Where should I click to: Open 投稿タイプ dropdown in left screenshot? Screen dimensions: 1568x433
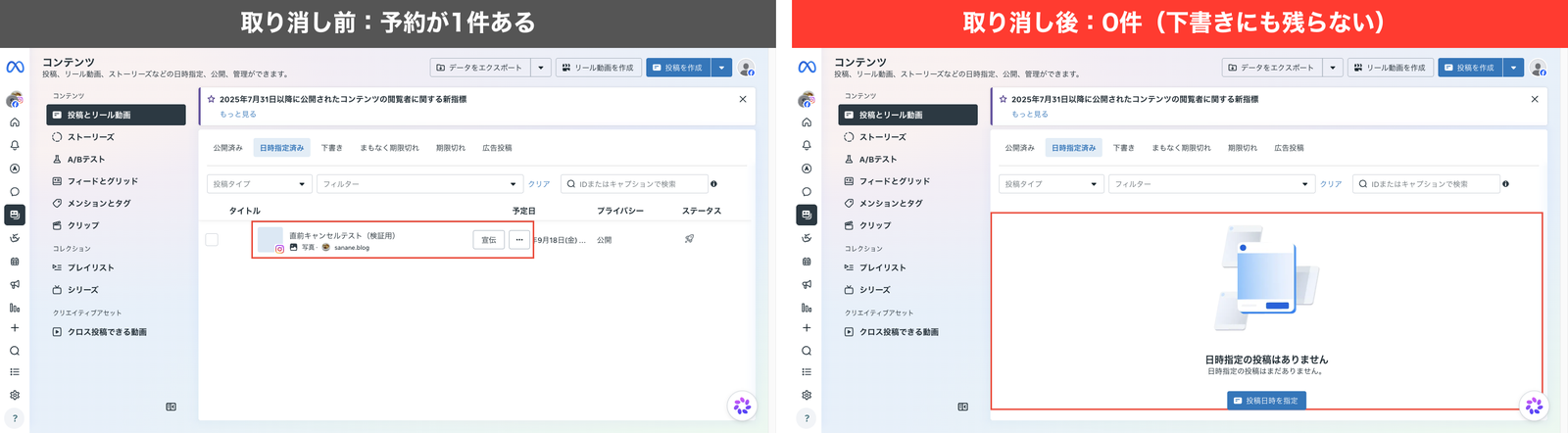tap(260, 184)
